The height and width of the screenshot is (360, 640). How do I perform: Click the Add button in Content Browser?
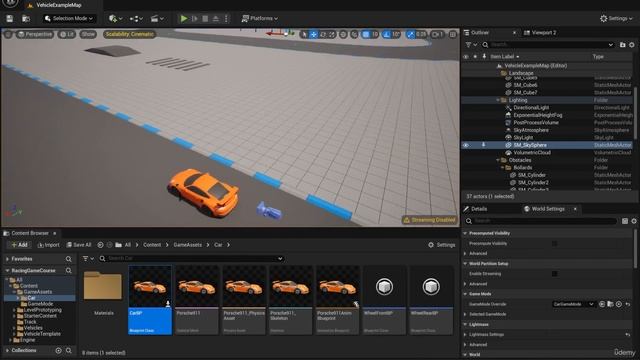[19, 245]
